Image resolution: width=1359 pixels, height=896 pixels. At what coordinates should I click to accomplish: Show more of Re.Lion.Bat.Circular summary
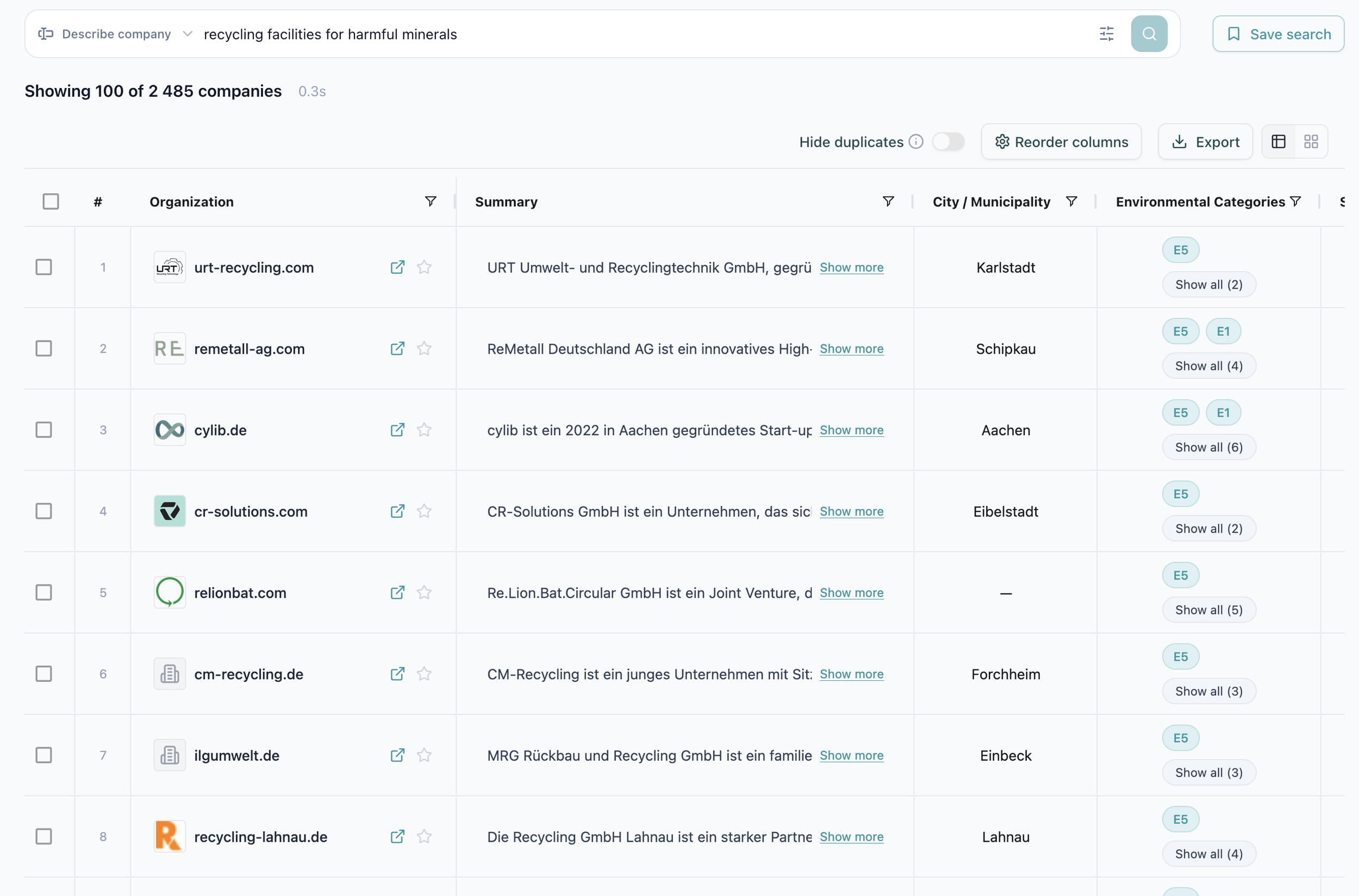(851, 593)
